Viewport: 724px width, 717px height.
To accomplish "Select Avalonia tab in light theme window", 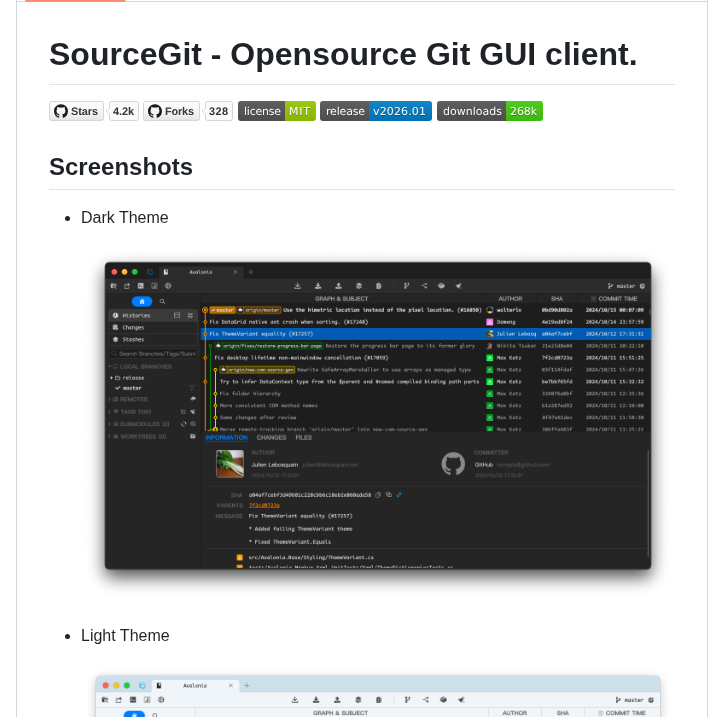I will click(194, 686).
